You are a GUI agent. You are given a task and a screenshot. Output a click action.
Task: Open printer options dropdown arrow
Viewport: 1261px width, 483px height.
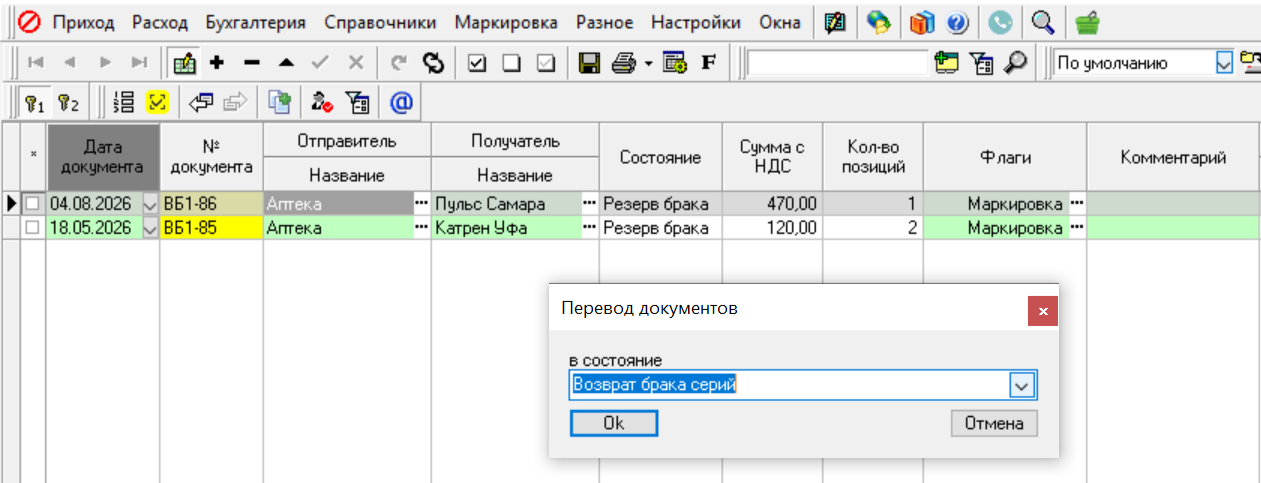647,63
